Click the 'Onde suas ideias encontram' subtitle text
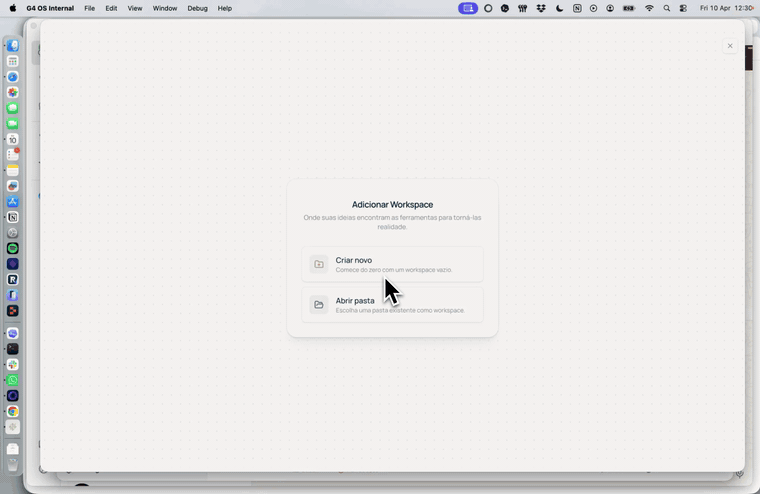760x494 pixels. point(392,222)
